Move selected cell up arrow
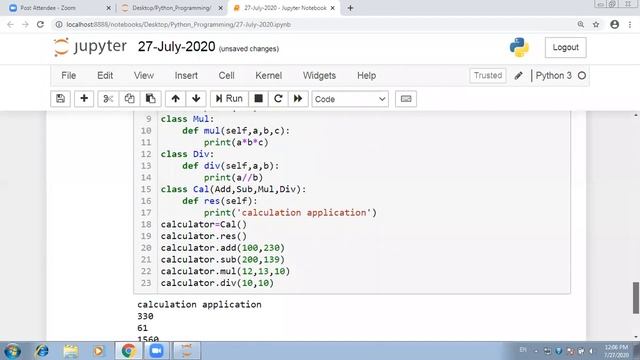640x360 pixels. point(176,99)
